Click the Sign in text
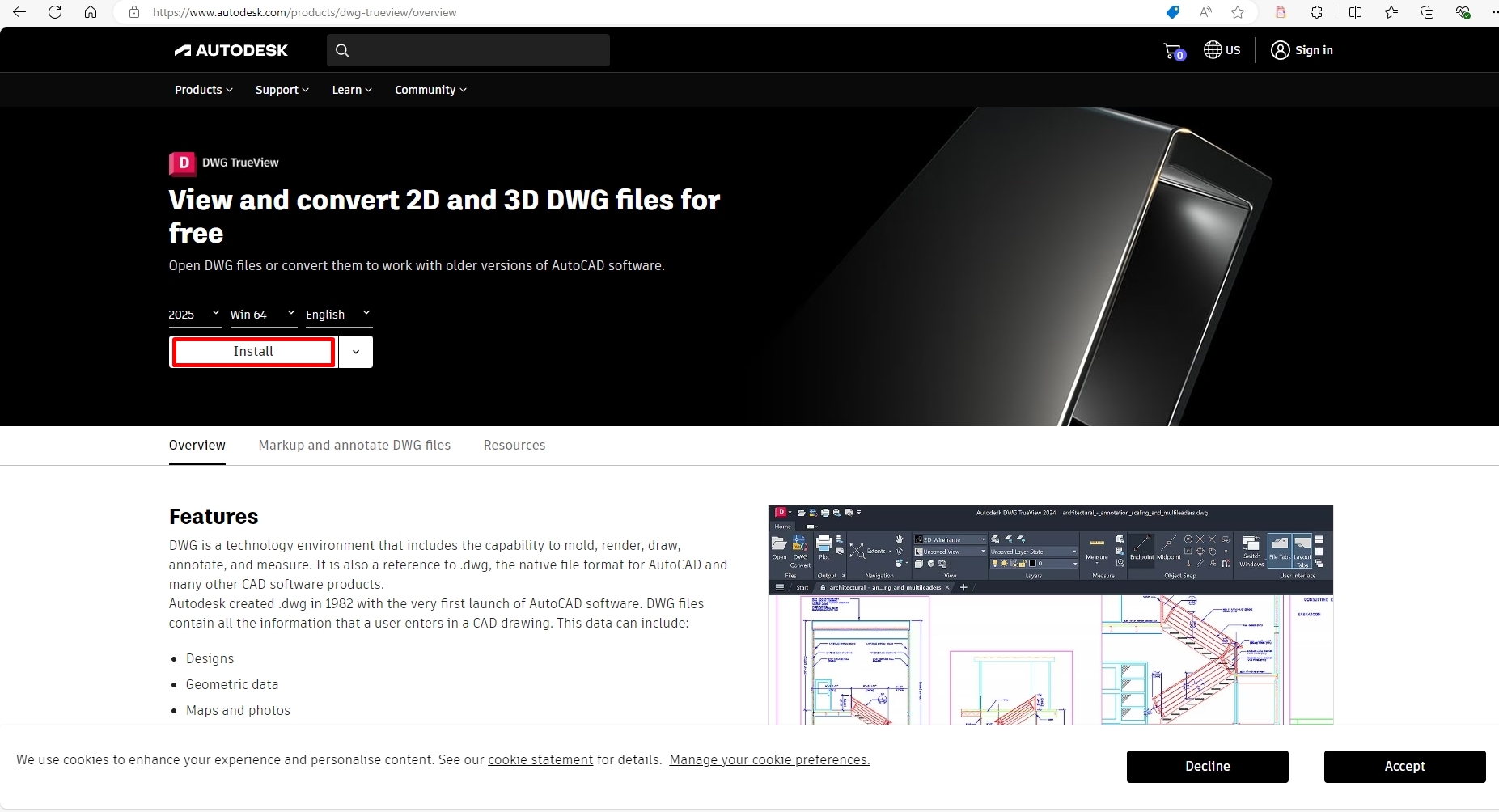Screen dimensions: 1499x812 coord(1314,50)
